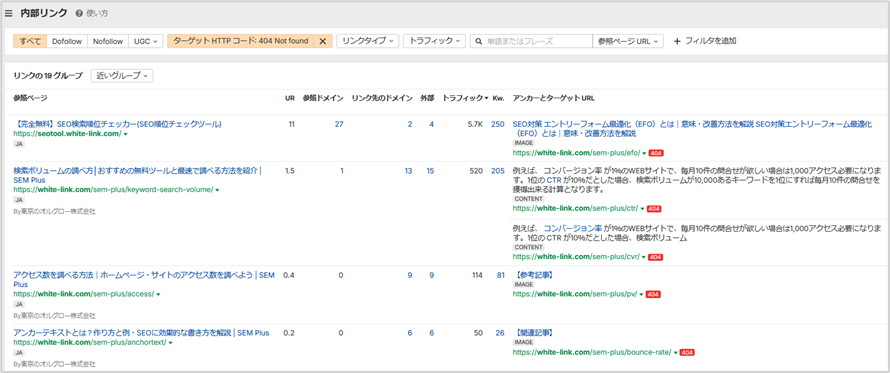Expand sem-plus/efo/ target URL arrow

(x=644, y=153)
